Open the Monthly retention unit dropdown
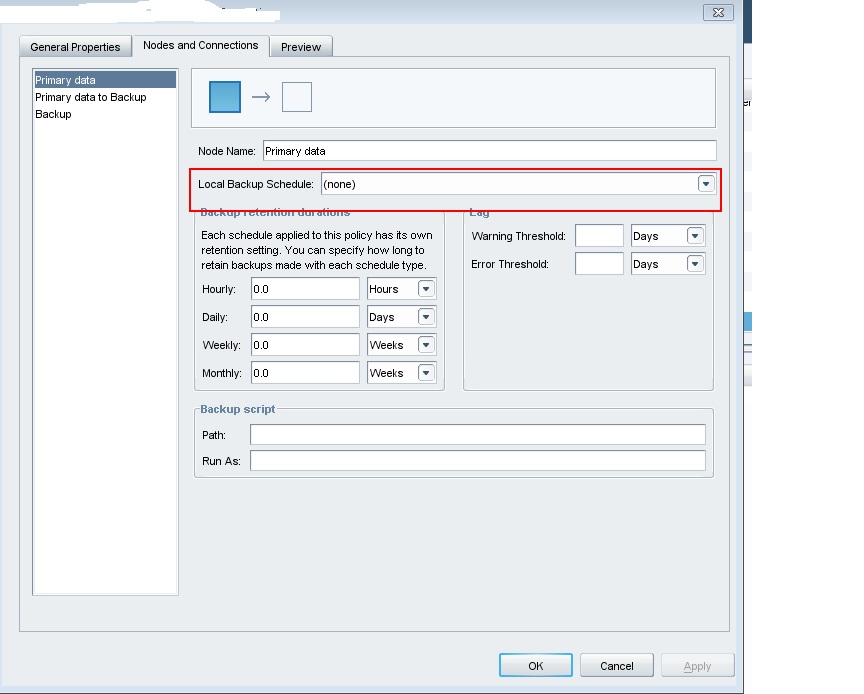The image size is (864, 694). click(x=426, y=373)
